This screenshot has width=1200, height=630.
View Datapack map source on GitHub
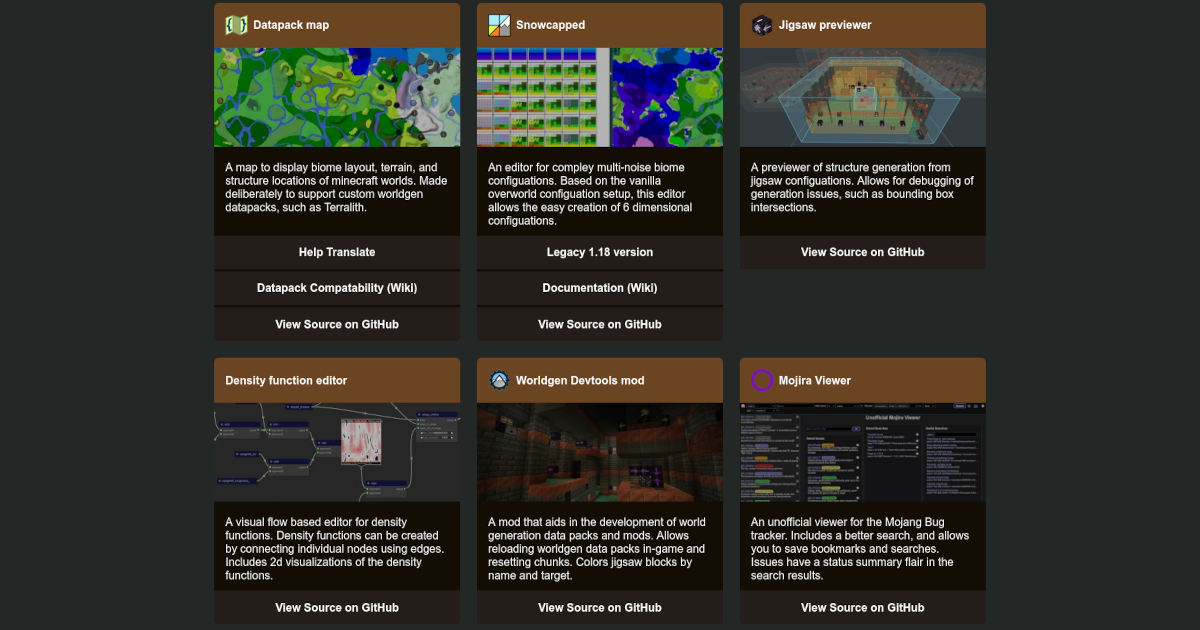tap(337, 324)
